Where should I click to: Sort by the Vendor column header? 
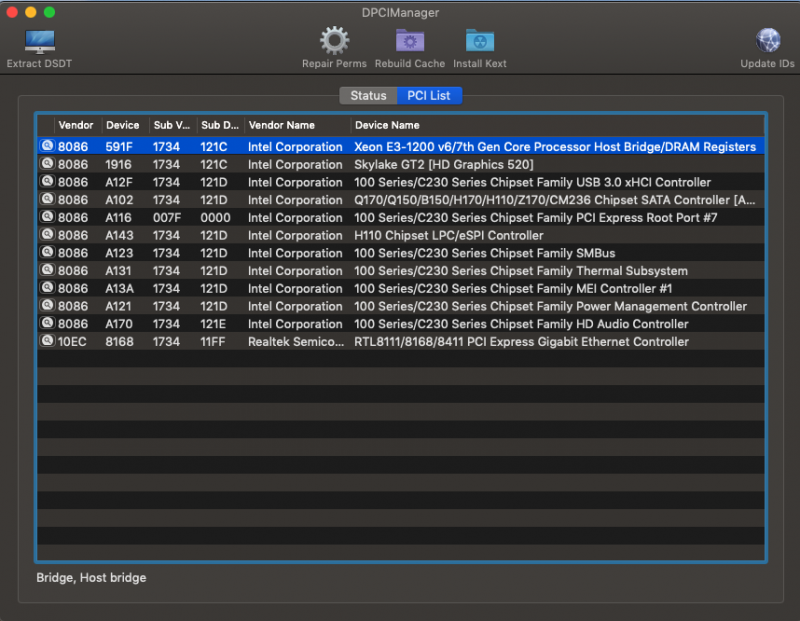tap(75, 125)
